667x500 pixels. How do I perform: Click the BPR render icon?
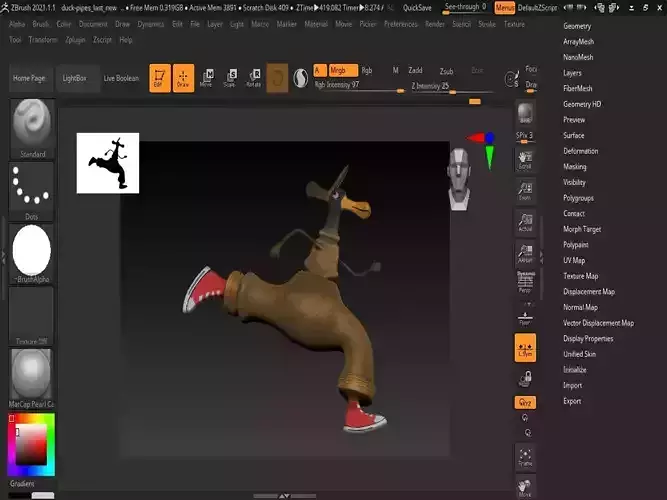click(x=525, y=113)
